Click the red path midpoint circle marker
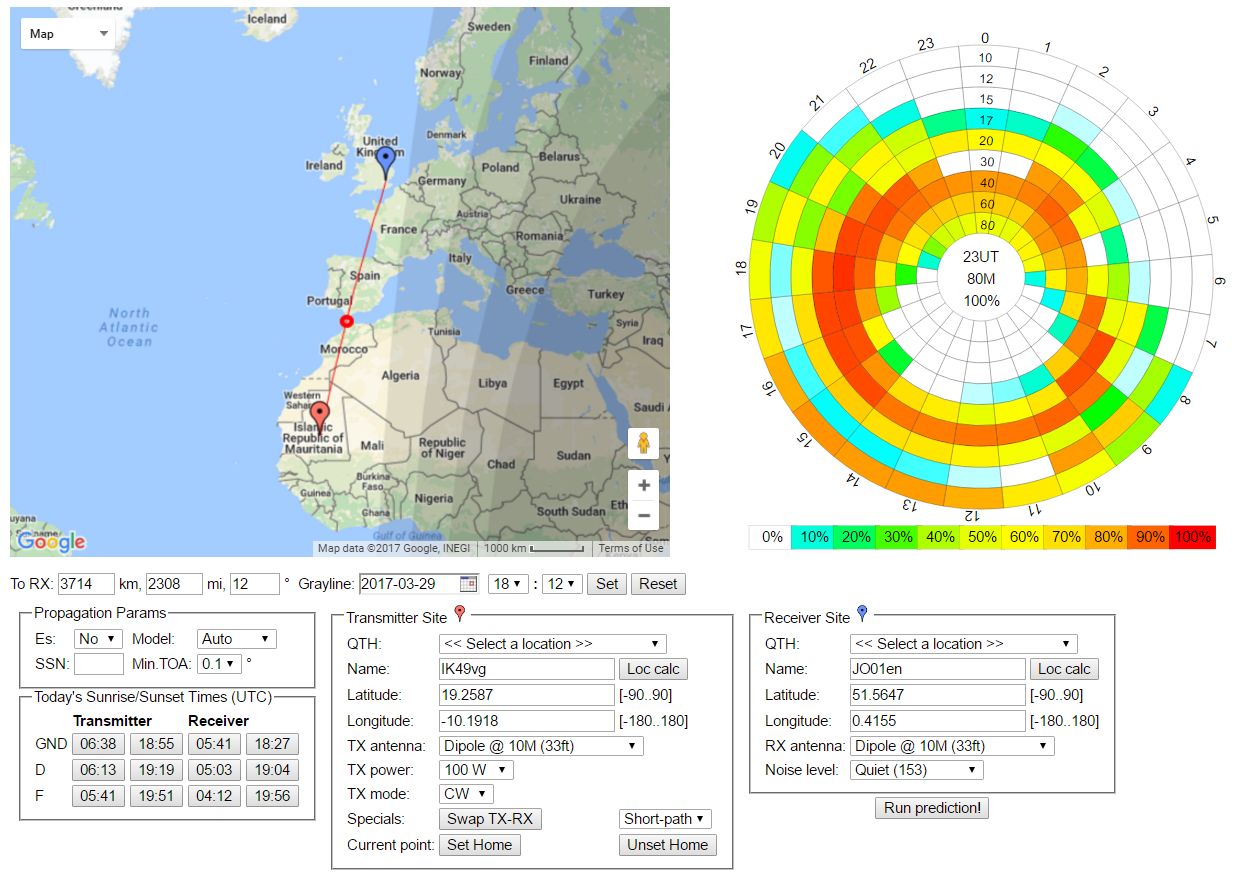The width and height of the screenshot is (1238, 875). 346,321
